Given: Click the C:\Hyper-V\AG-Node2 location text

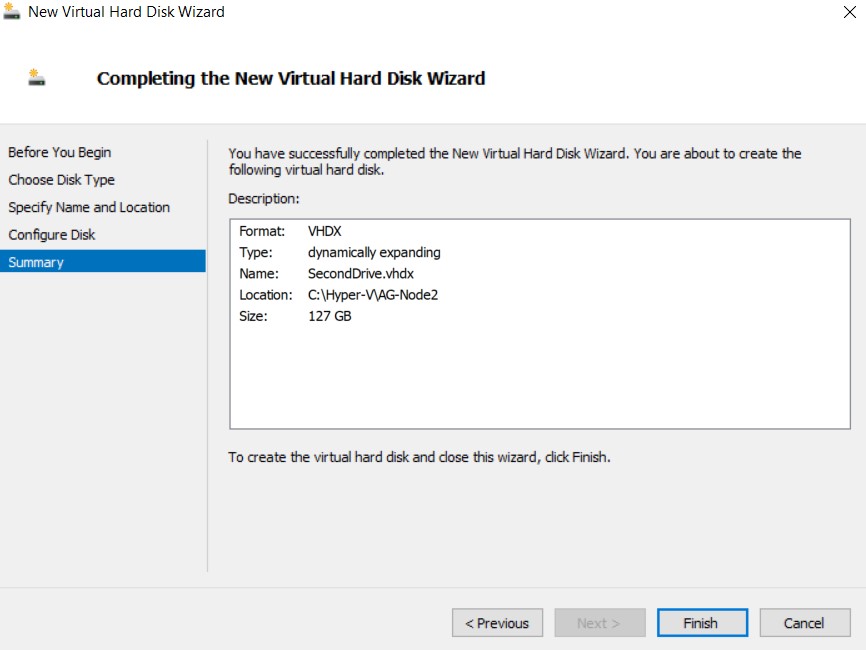Looking at the screenshot, I should [x=374, y=295].
